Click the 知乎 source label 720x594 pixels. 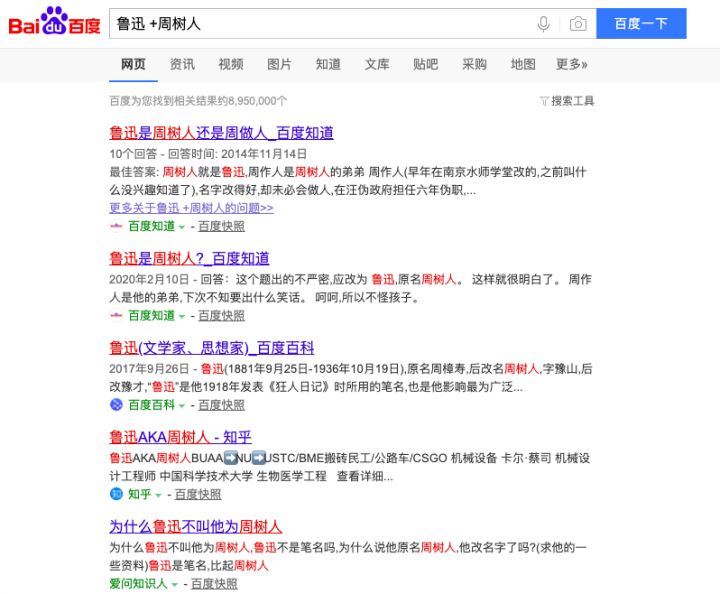click(140, 494)
